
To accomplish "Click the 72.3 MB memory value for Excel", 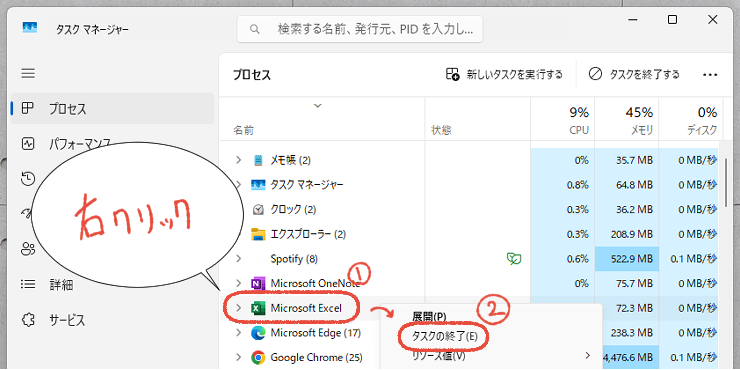I will click(x=635, y=308).
